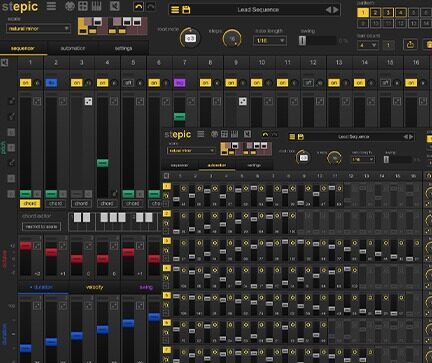Select the swing lane tab
The width and height of the screenshot is (432, 363).
[x=146, y=287]
